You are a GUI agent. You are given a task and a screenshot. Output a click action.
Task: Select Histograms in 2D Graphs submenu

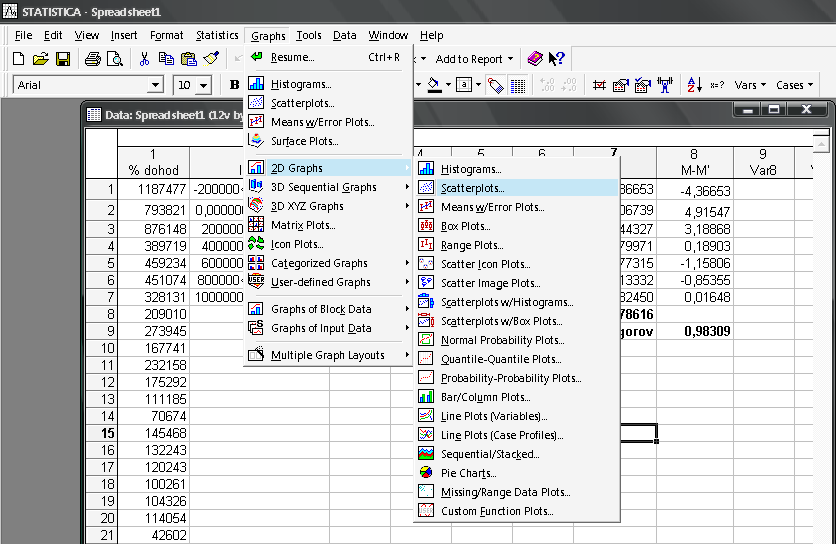coord(517,169)
